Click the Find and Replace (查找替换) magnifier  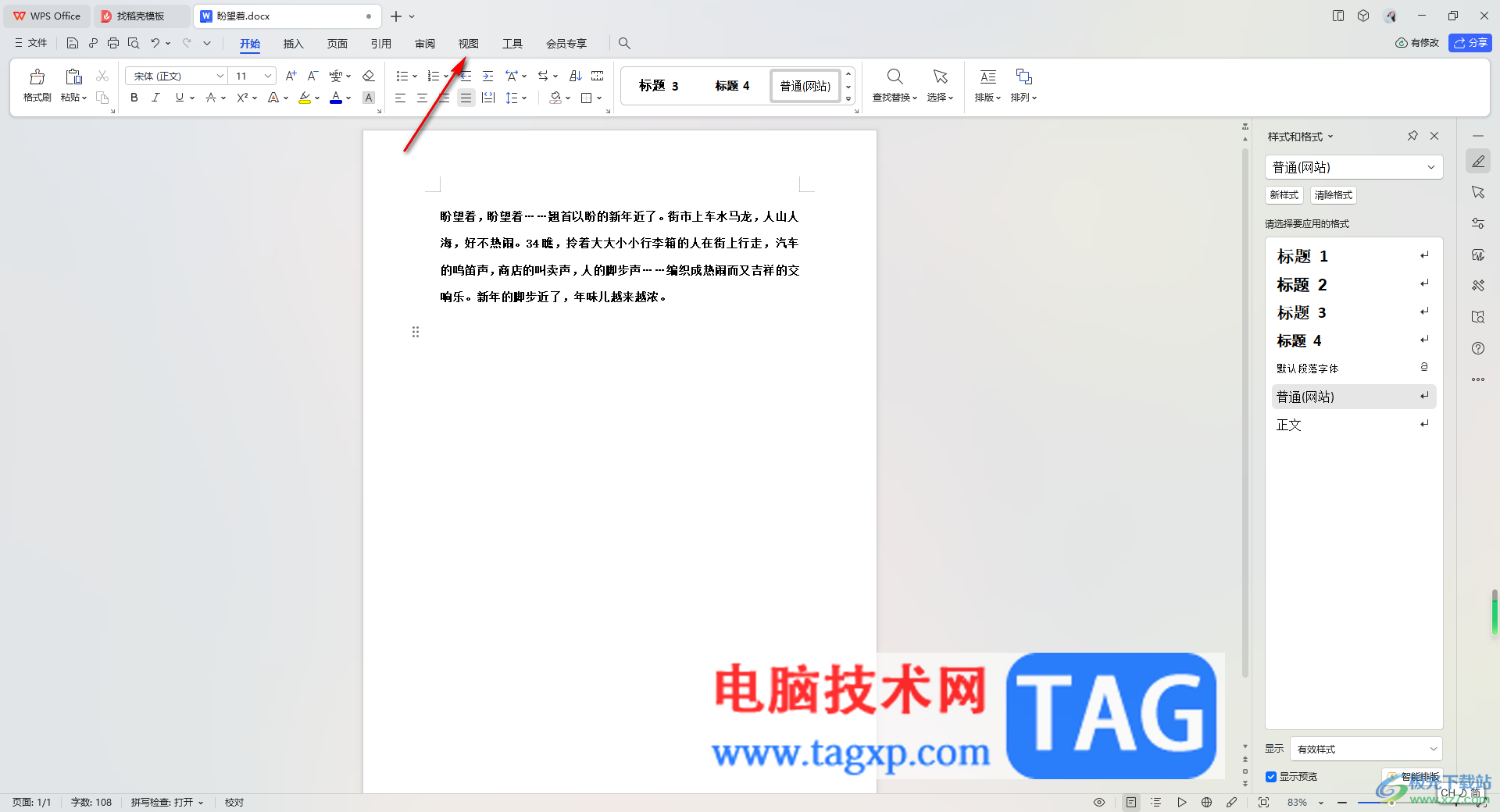(x=895, y=77)
